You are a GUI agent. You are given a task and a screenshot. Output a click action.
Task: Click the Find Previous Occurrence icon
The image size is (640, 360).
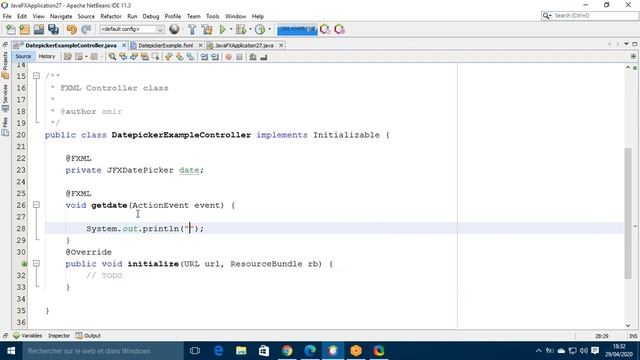(123, 57)
